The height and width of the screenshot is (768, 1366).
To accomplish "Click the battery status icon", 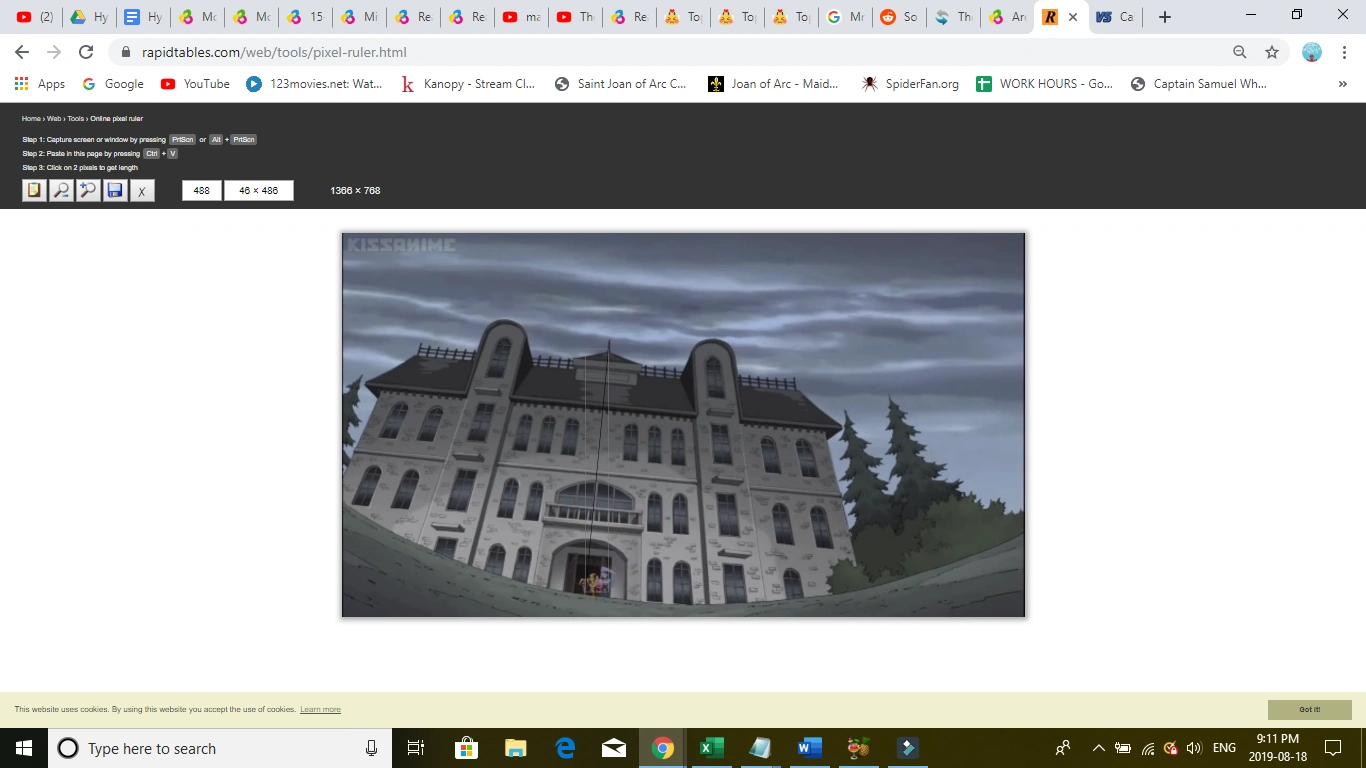I will [x=1123, y=748].
